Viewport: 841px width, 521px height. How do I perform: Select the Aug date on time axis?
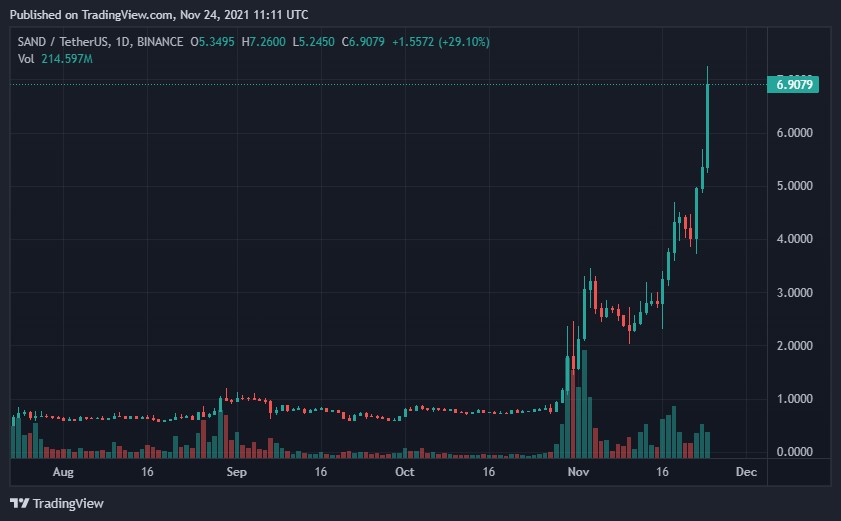click(x=63, y=471)
